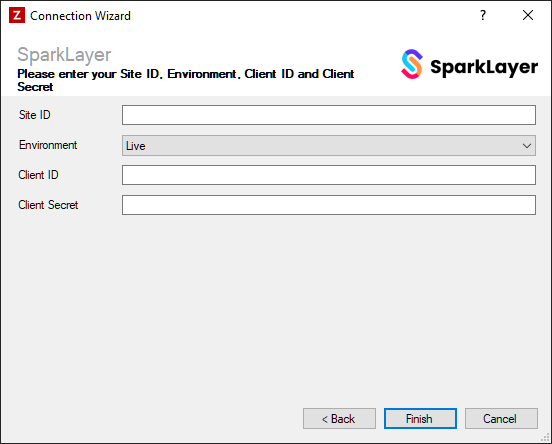
Task: Click the gray SparkLayer heading text
Action: (64, 55)
